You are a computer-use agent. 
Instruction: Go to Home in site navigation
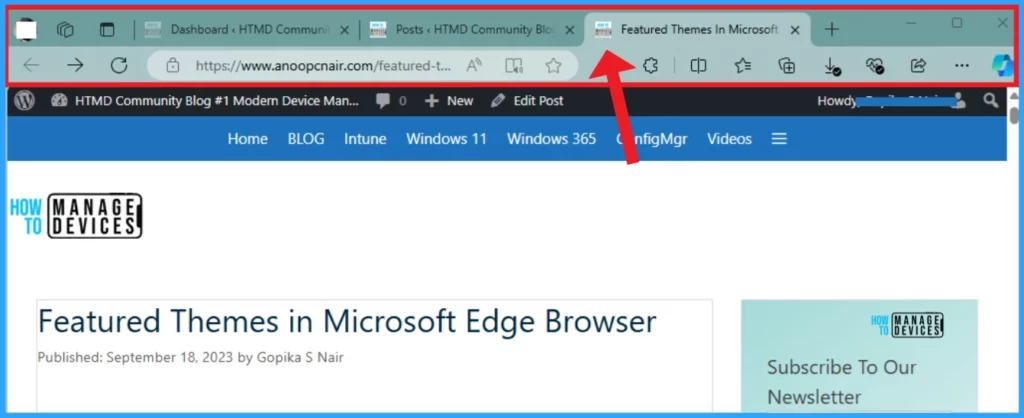tap(248, 138)
